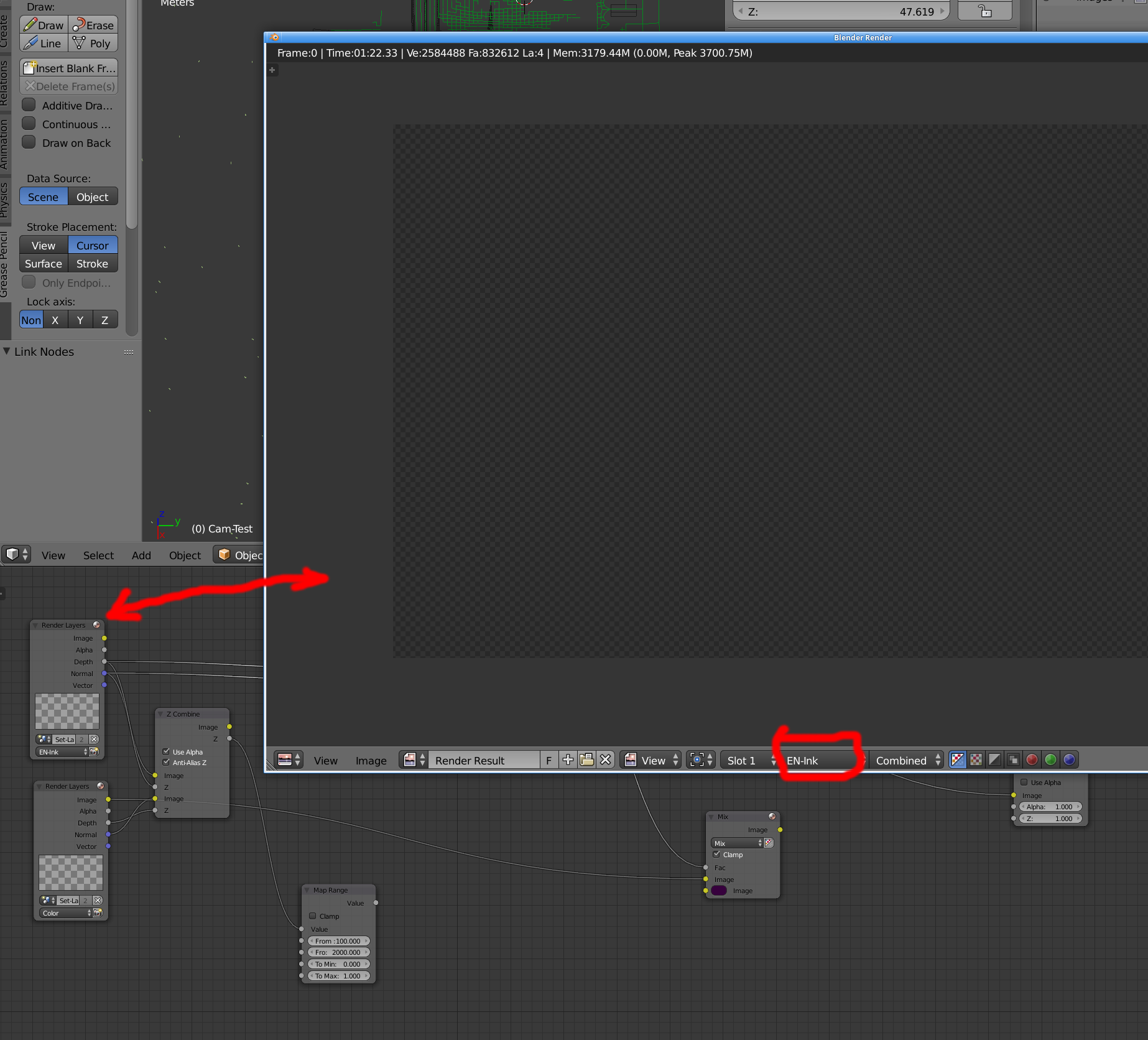
Task: Collapse the Link Nodes panel
Action: [x=7, y=351]
